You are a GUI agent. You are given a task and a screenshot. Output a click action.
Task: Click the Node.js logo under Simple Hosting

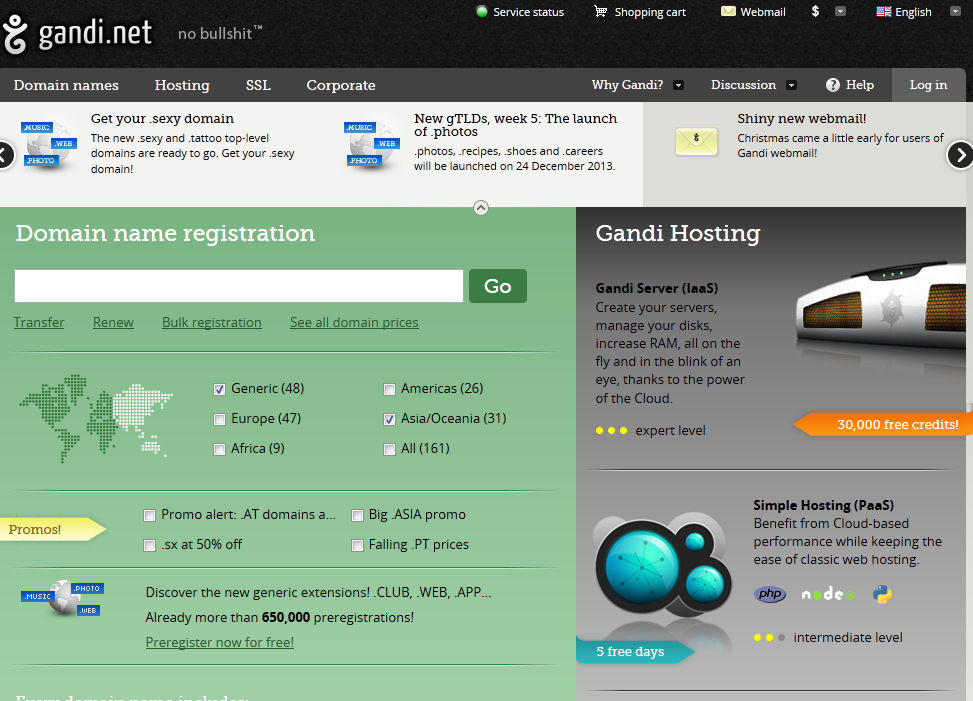point(828,594)
